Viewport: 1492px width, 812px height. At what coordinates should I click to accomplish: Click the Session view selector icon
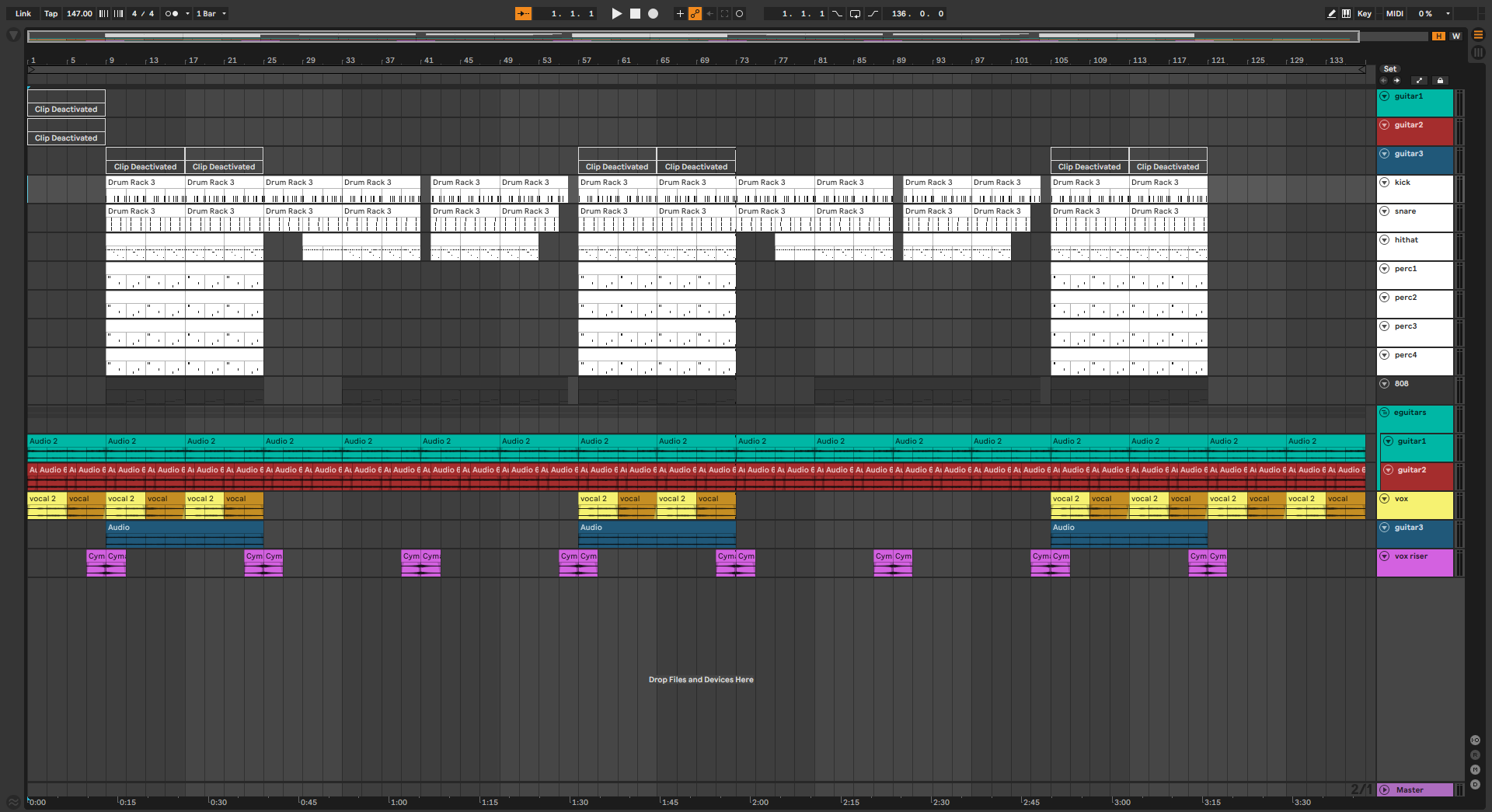pyautogui.click(x=1478, y=52)
